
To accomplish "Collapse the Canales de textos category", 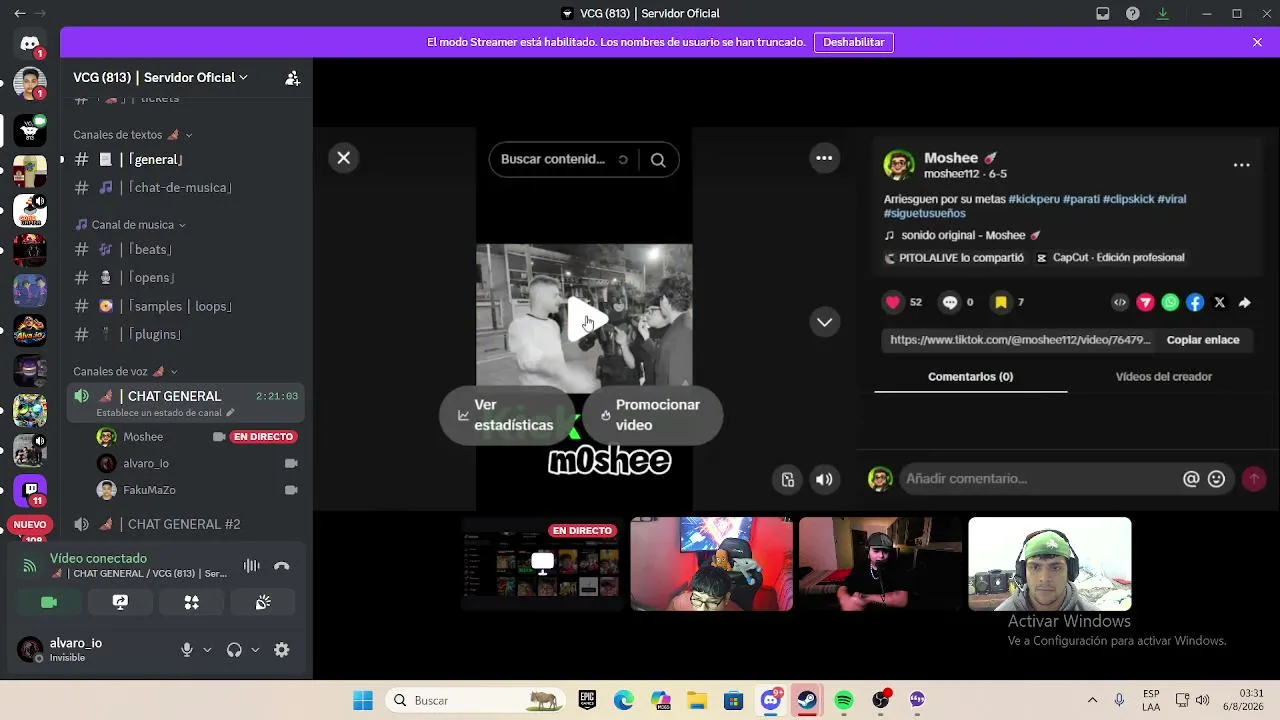I will (x=133, y=135).
